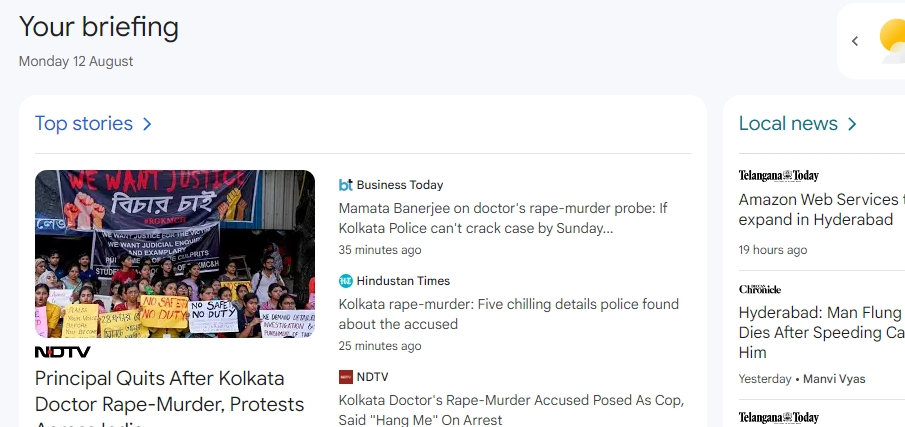Click the Deccan Chronicle logo
Image resolution: width=905 pixels, height=427 pixels.
760,289
